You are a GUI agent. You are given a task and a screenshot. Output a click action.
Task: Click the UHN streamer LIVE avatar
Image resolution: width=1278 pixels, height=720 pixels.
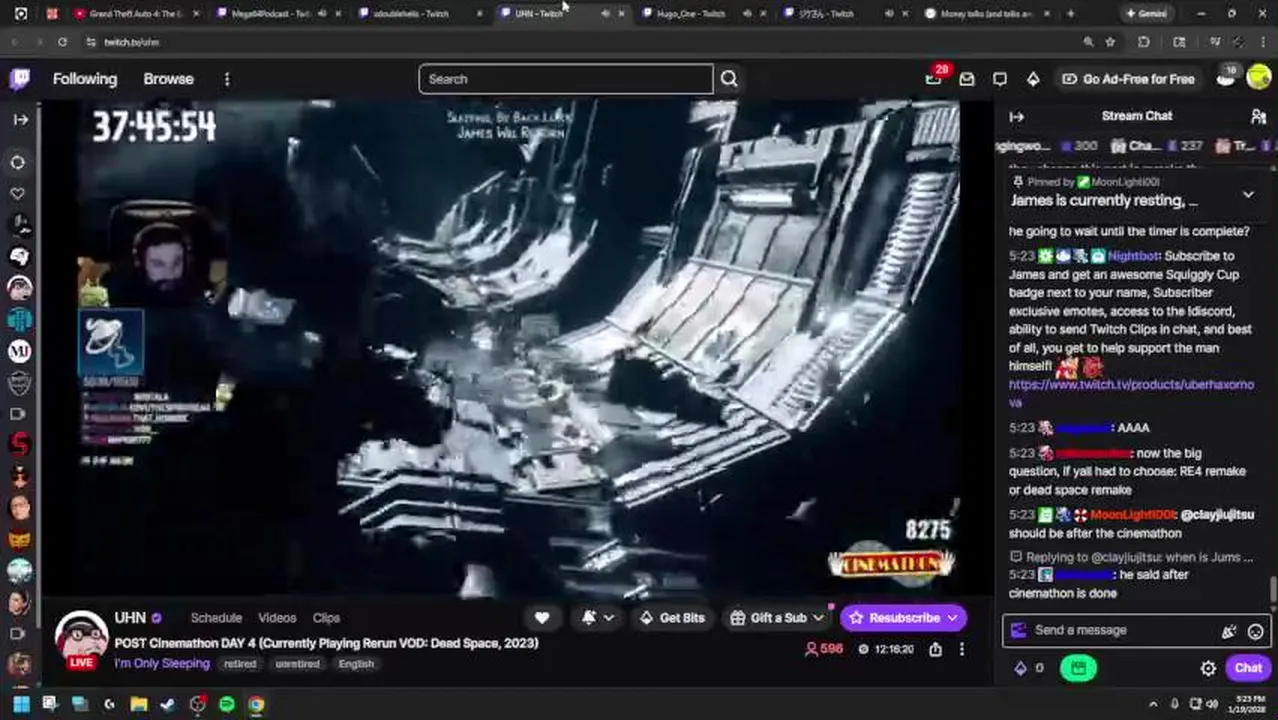coord(81,640)
